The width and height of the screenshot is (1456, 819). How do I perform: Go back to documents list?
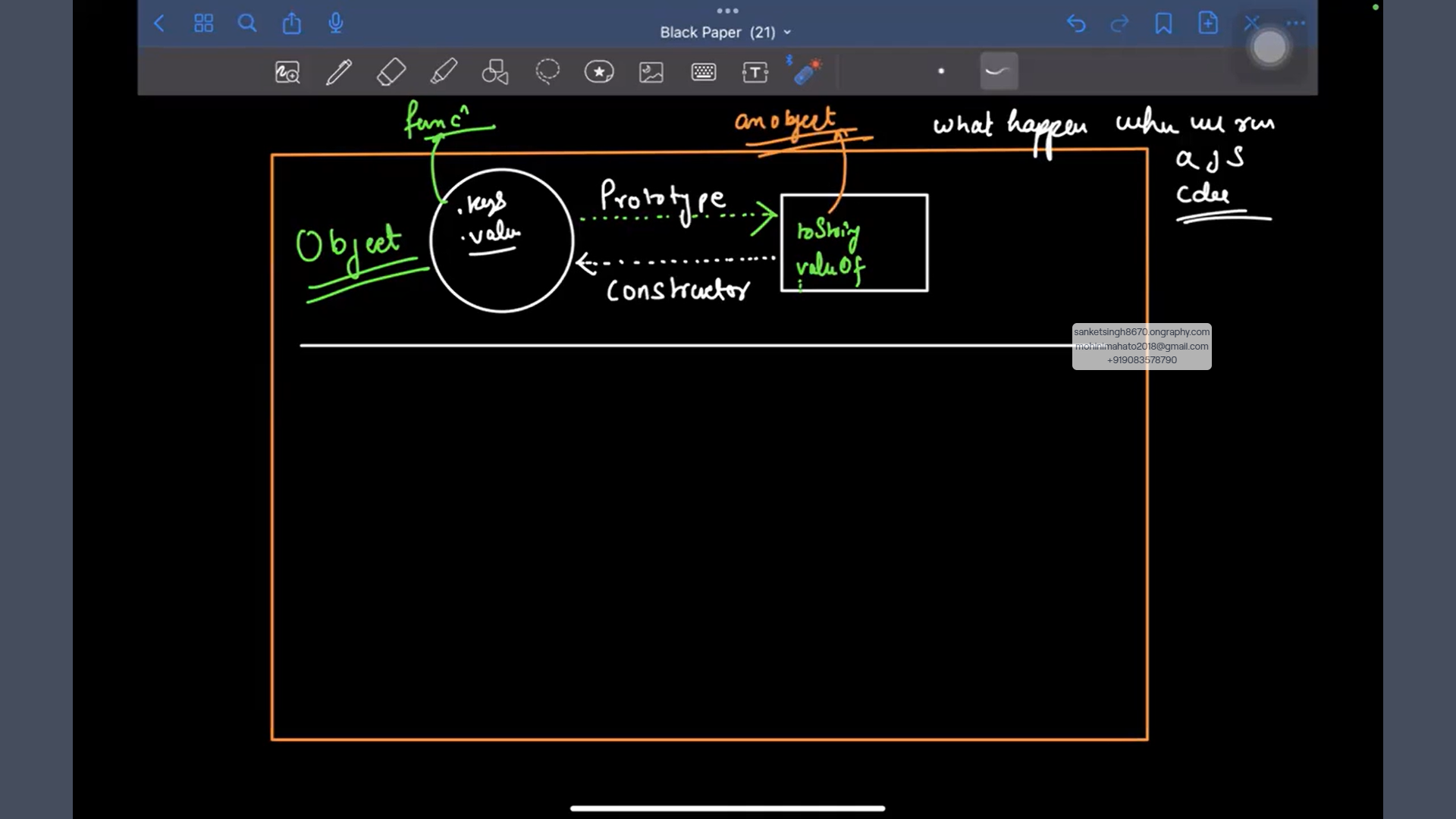(159, 24)
